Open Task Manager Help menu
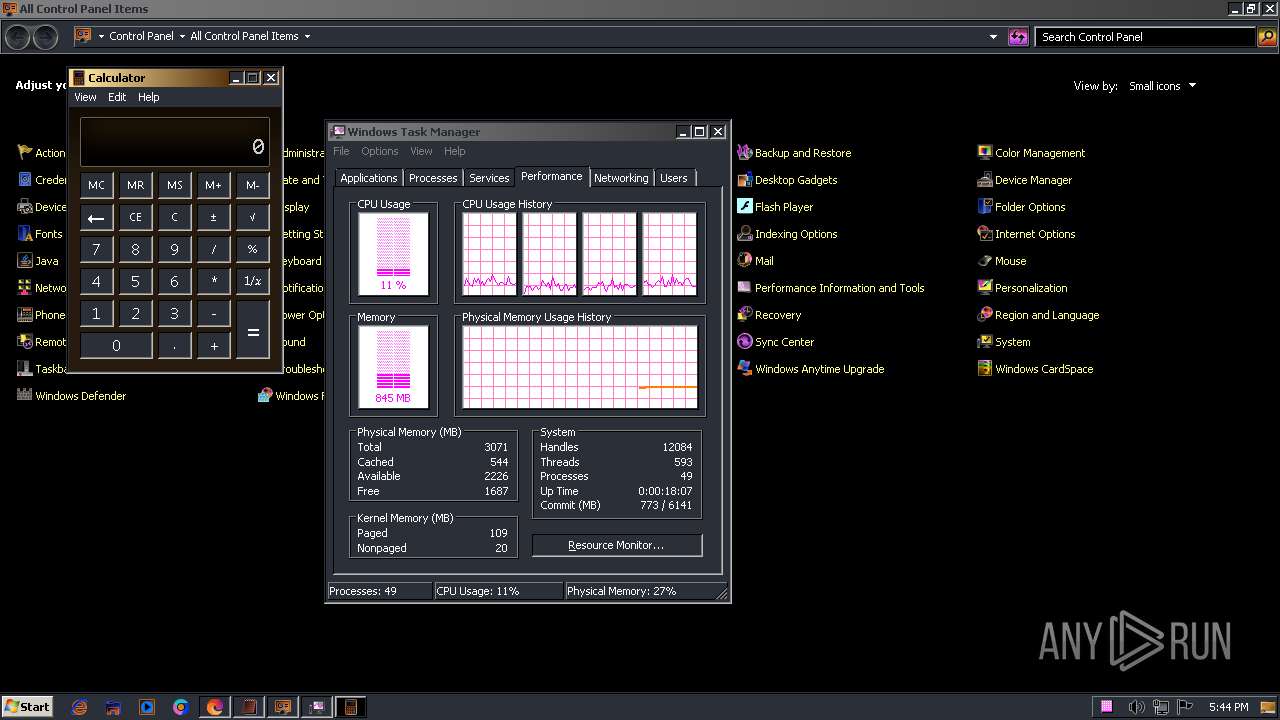Viewport: 1280px width, 720px height. 455,151
